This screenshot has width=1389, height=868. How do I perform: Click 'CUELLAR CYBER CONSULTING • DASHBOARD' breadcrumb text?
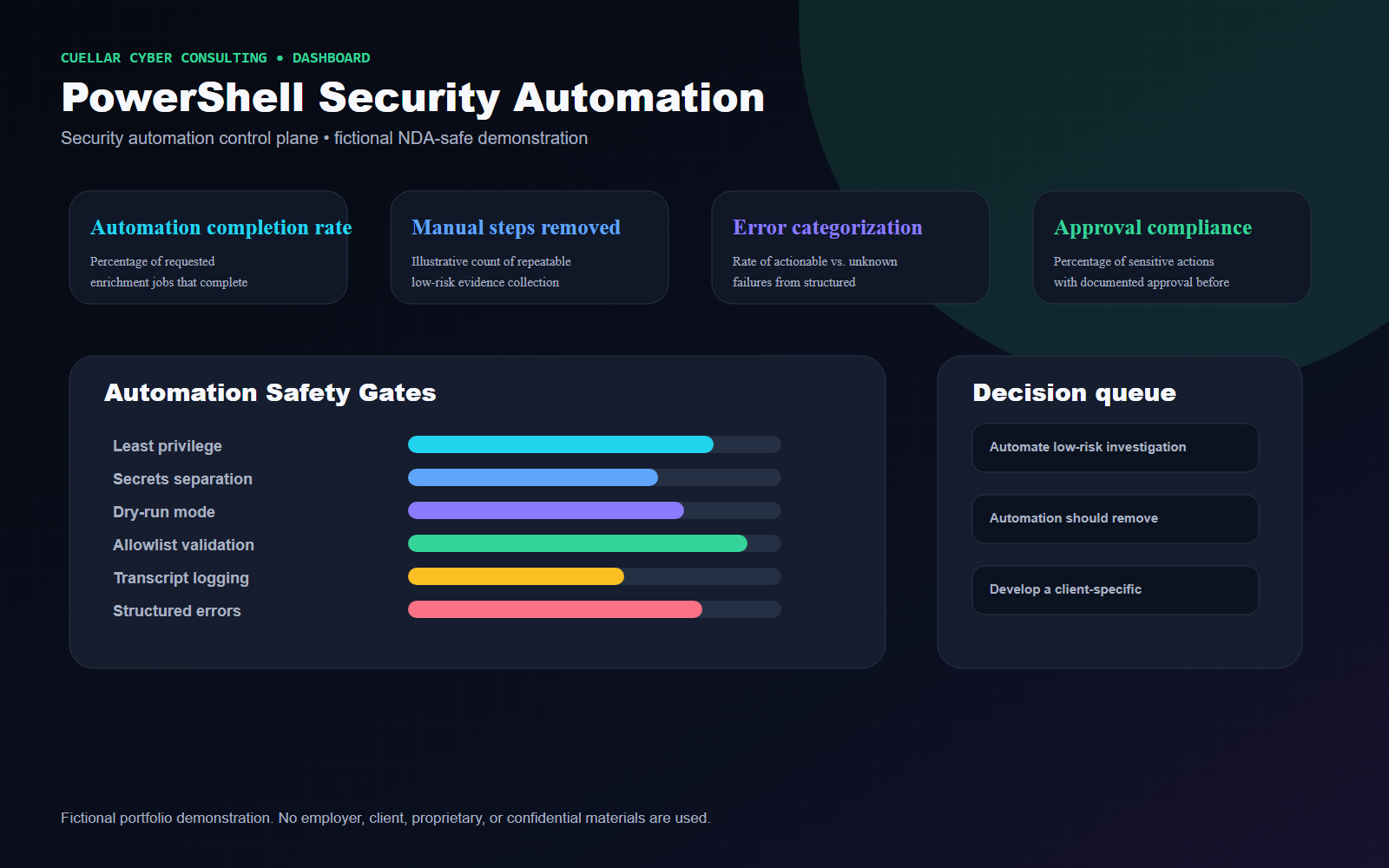(x=215, y=58)
